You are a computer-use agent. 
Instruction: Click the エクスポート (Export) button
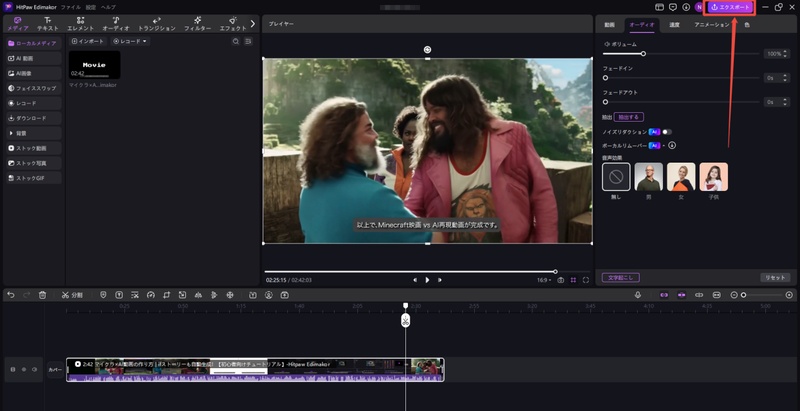click(x=729, y=7)
